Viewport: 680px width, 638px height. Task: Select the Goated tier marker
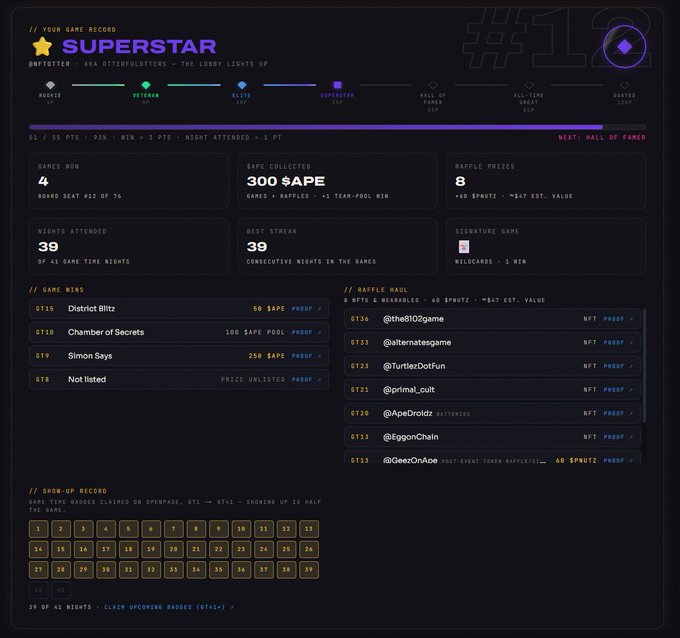click(624, 85)
